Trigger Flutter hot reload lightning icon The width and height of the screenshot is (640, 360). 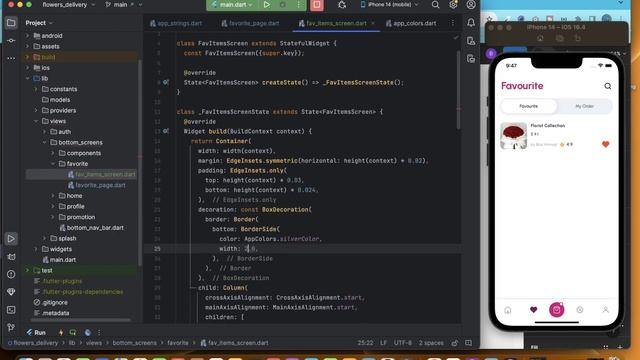(x=61, y=333)
